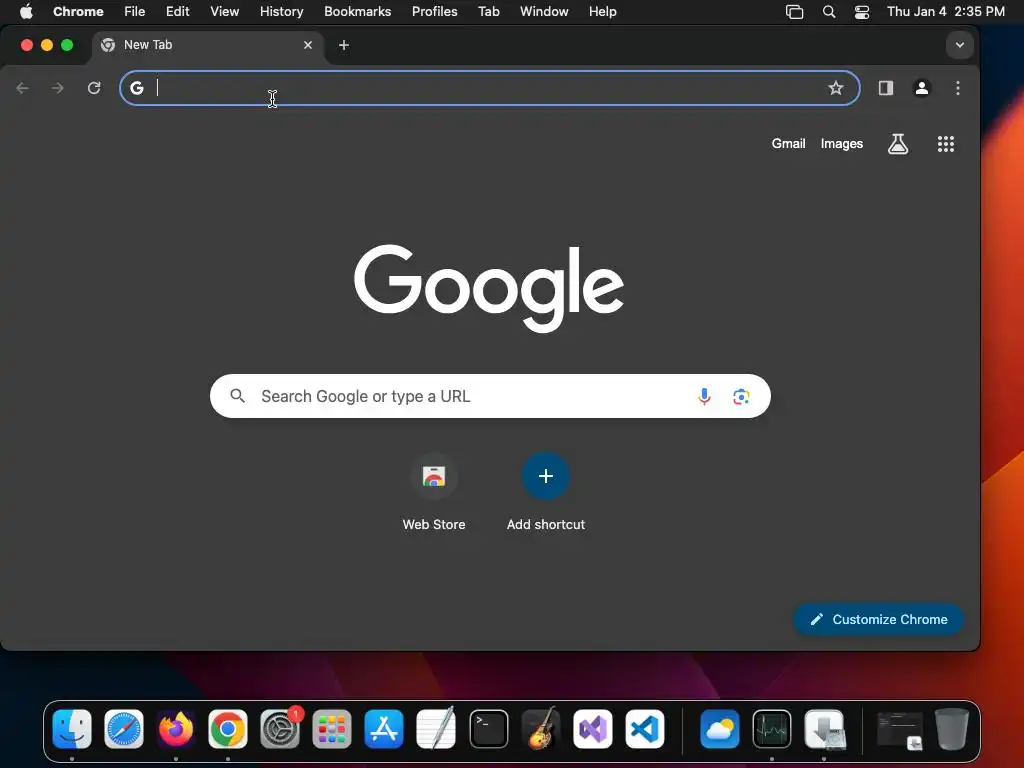The width and height of the screenshot is (1024, 768).
Task: Focus the address bar input
Action: point(490,88)
